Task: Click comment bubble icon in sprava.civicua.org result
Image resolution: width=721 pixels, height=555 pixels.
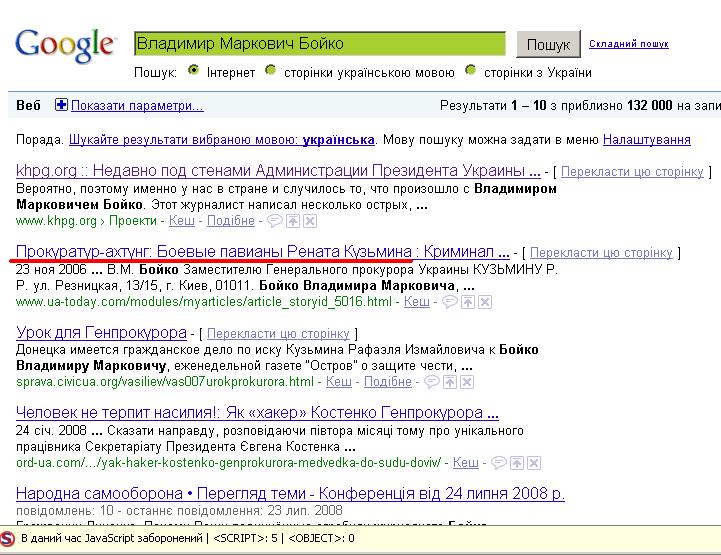Action: click(x=431, y=382)
